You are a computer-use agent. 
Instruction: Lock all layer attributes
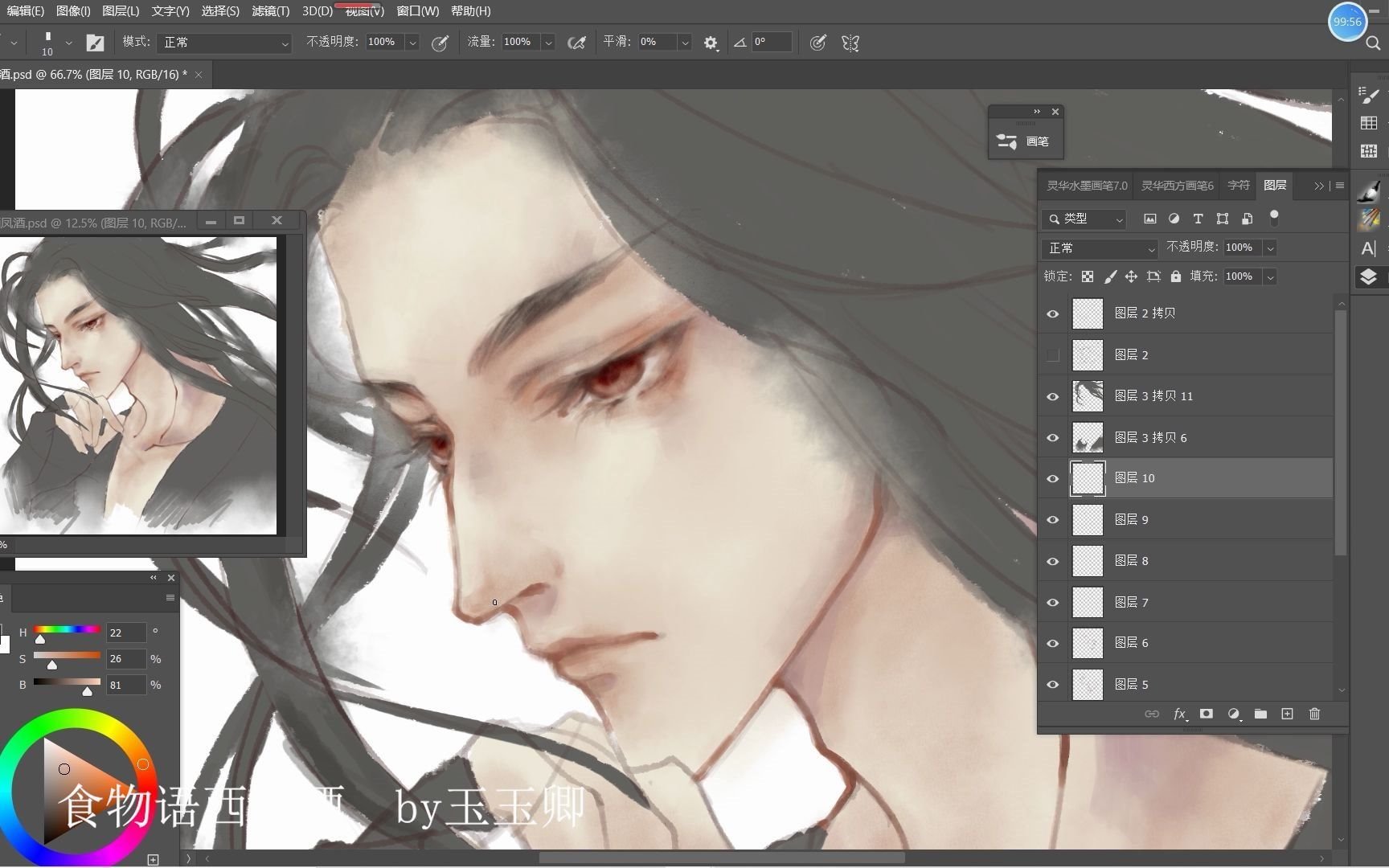pos(1176,276)
